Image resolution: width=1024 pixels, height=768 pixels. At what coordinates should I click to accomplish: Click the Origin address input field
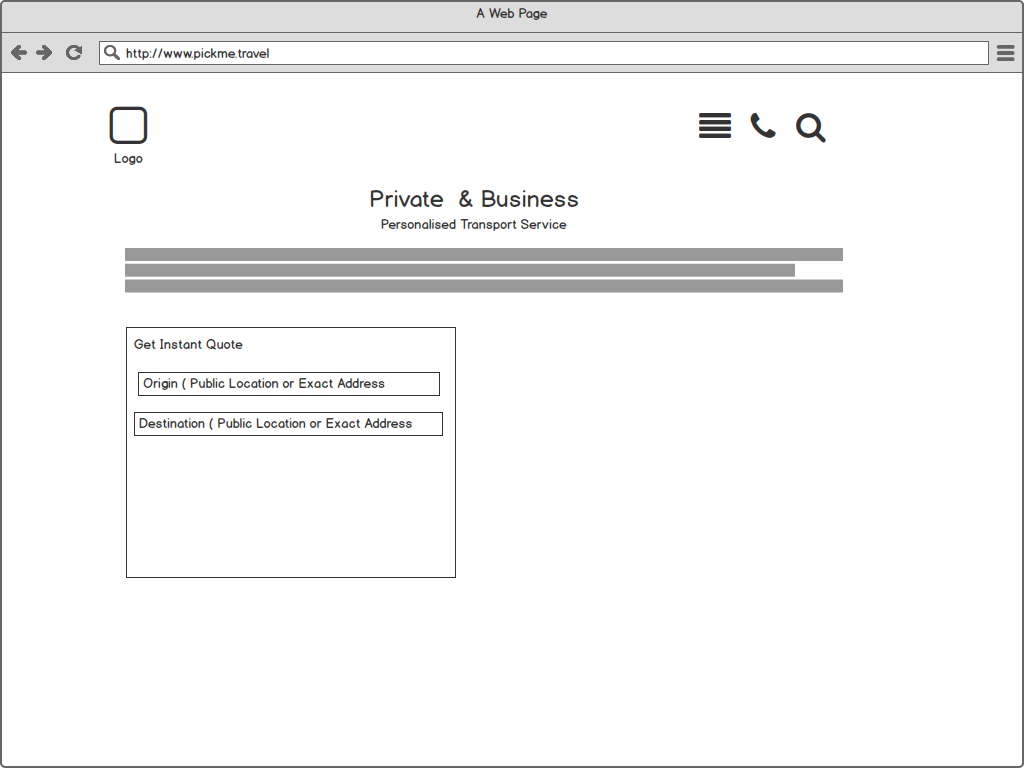[x=289, y=384]
